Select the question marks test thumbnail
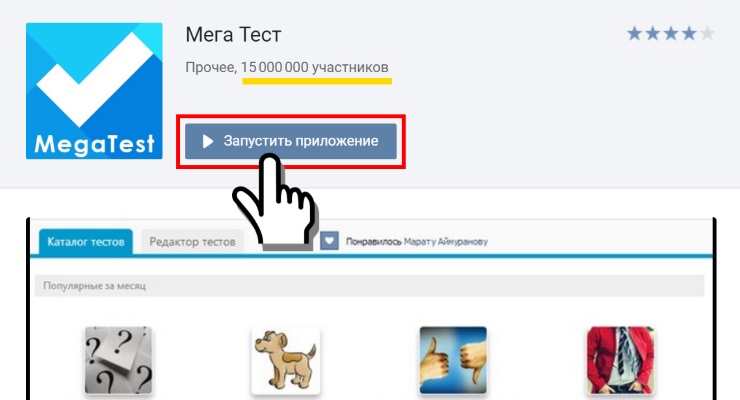 pos(118,360)
